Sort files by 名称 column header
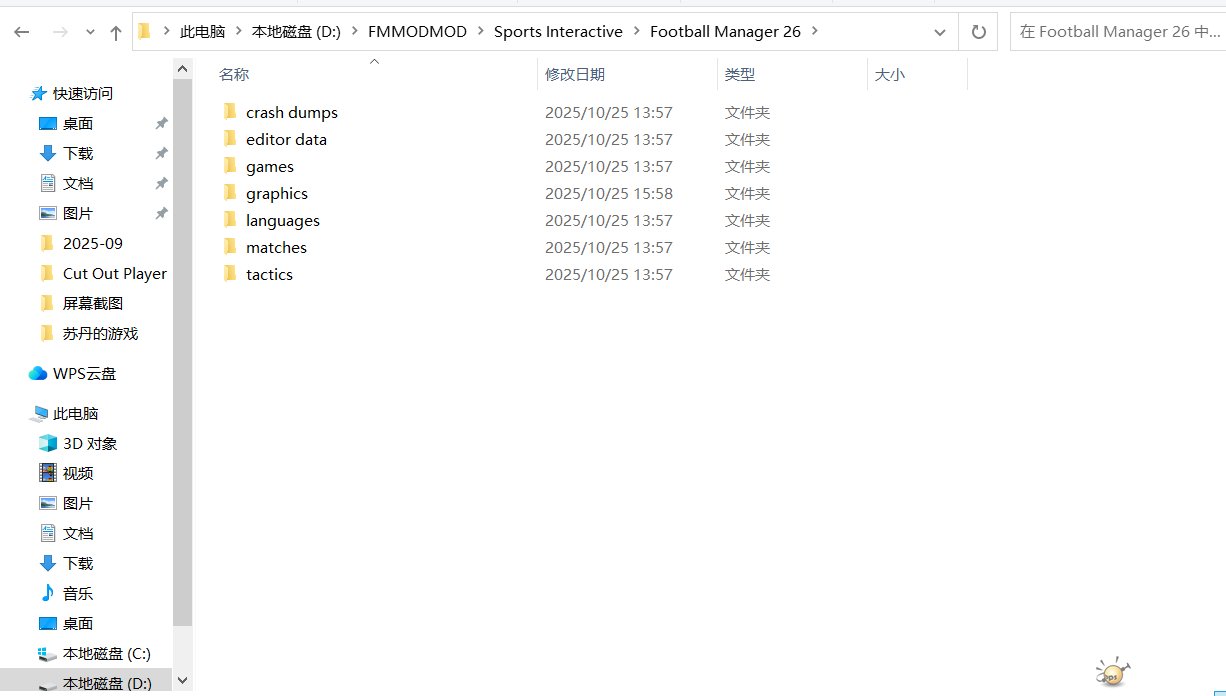 234,75
